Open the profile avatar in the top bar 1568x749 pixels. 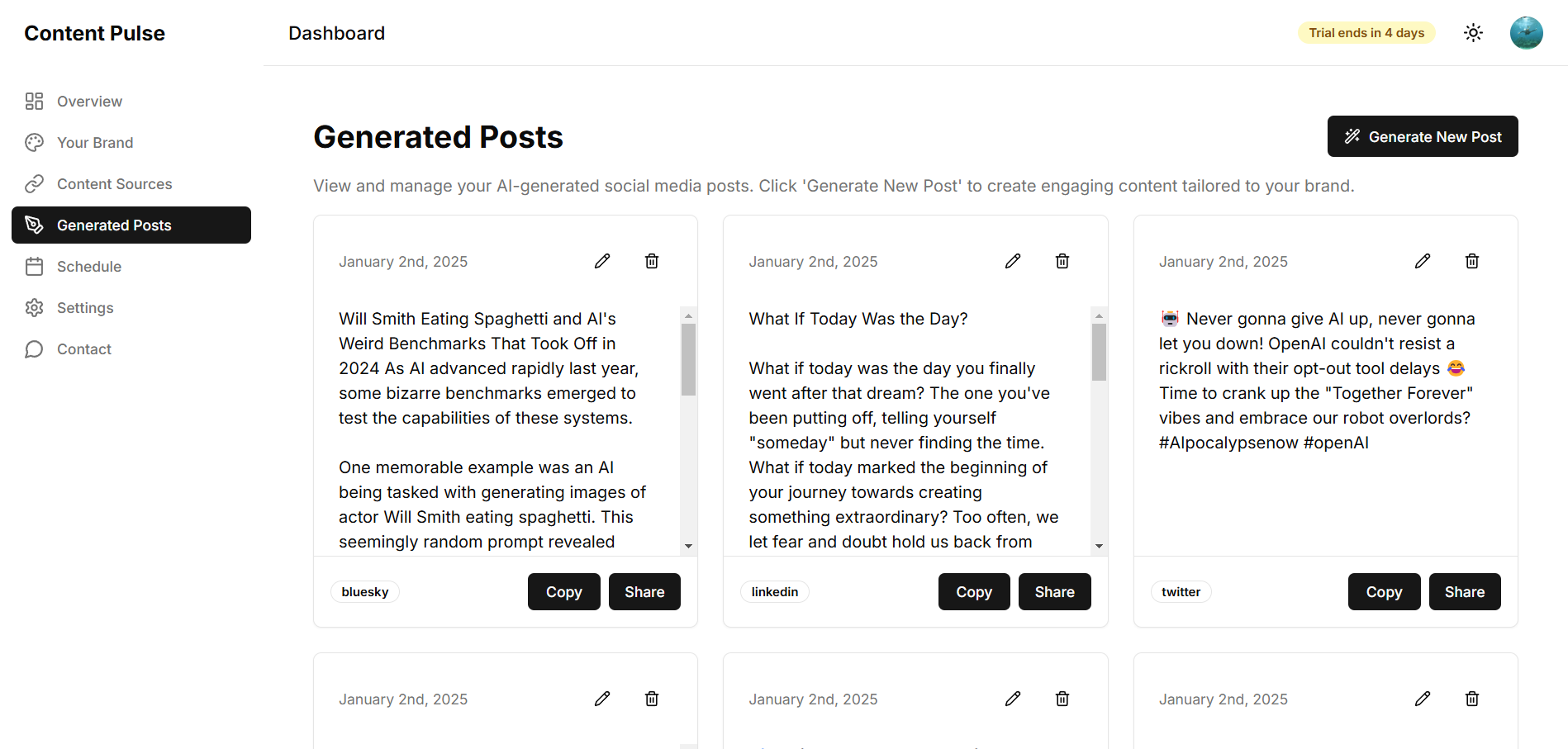[1526, 33]
